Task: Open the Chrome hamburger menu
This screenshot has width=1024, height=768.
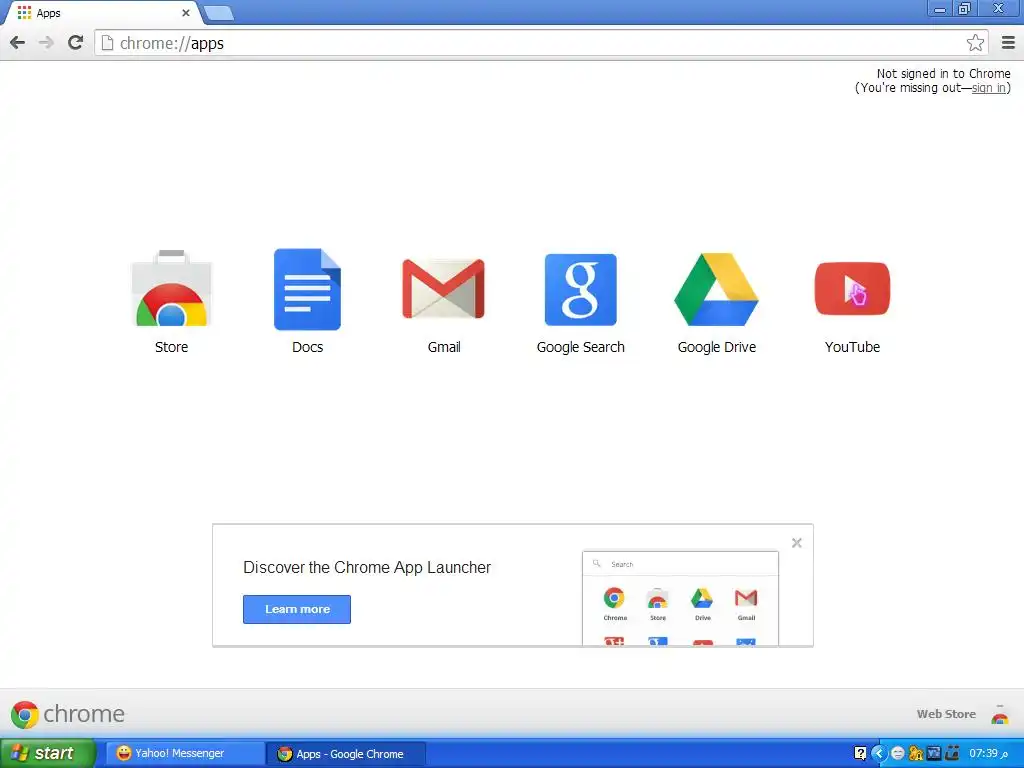Action: pyautogui.click(x=1008, y=43)
